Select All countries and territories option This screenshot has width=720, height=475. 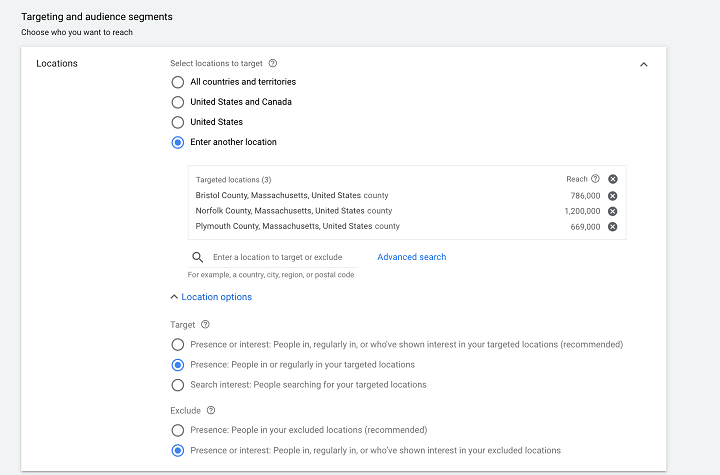[178, 82]
